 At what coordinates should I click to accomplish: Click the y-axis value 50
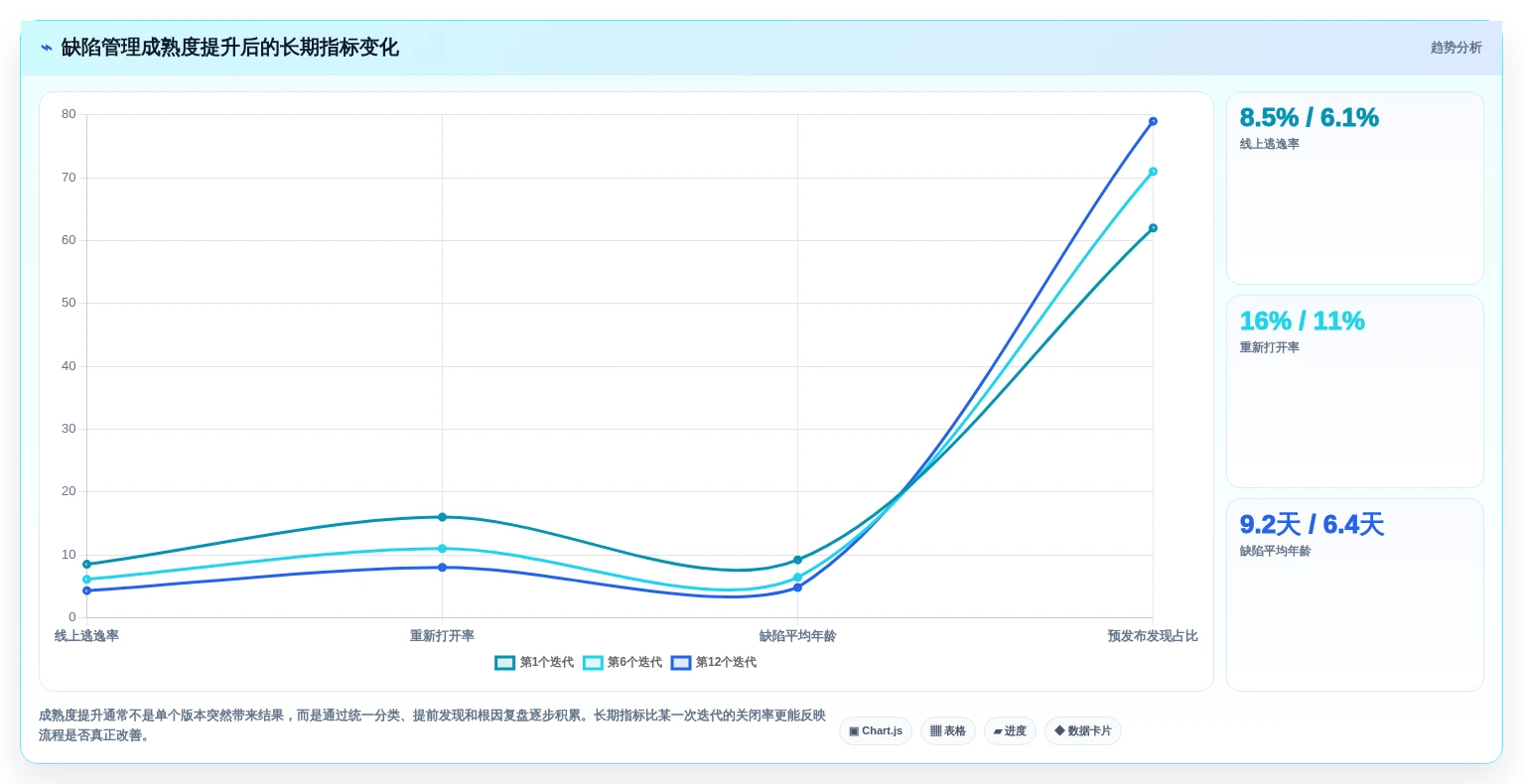(x=69, y=303)
